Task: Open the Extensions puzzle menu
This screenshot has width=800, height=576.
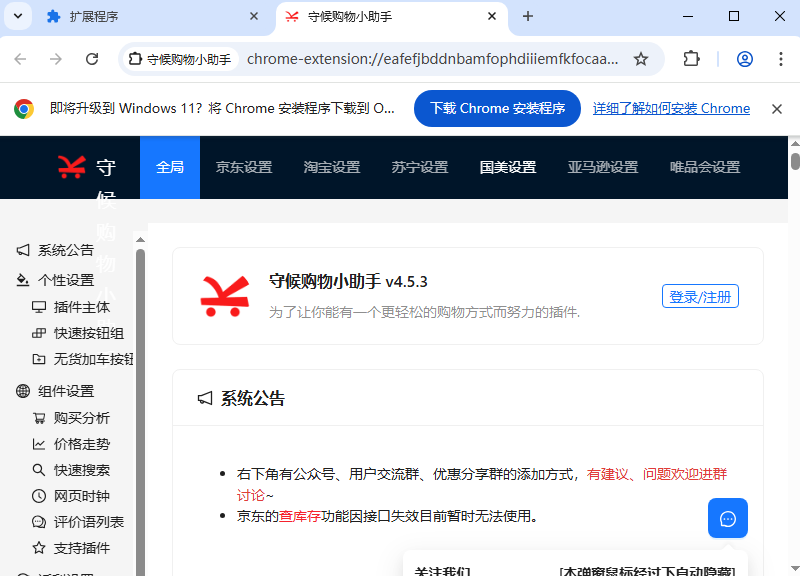Action: (x=691, y=59)
